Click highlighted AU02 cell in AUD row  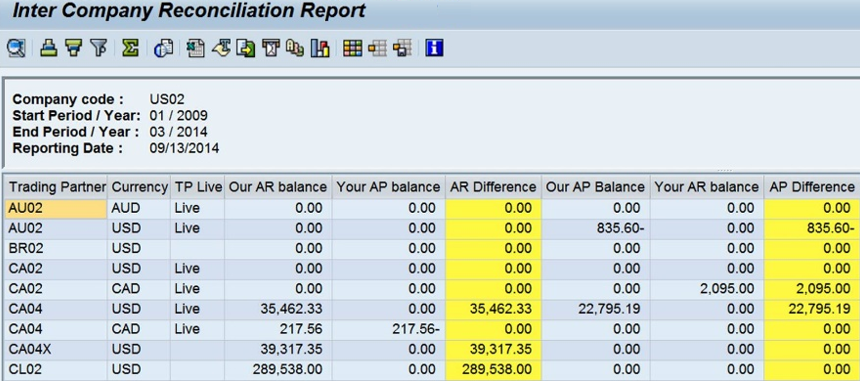pyautogui.click(x=56, y=209)
